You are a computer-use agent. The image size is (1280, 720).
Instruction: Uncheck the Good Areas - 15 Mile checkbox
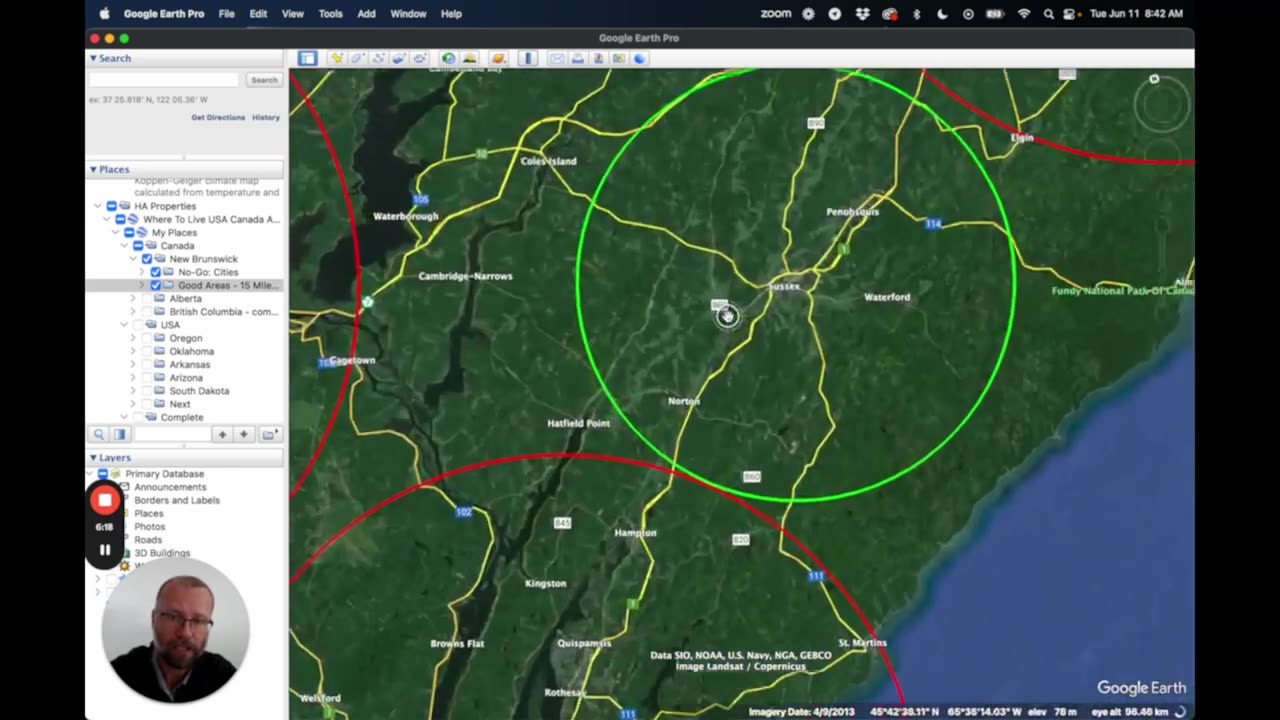(x=155, y=285)
